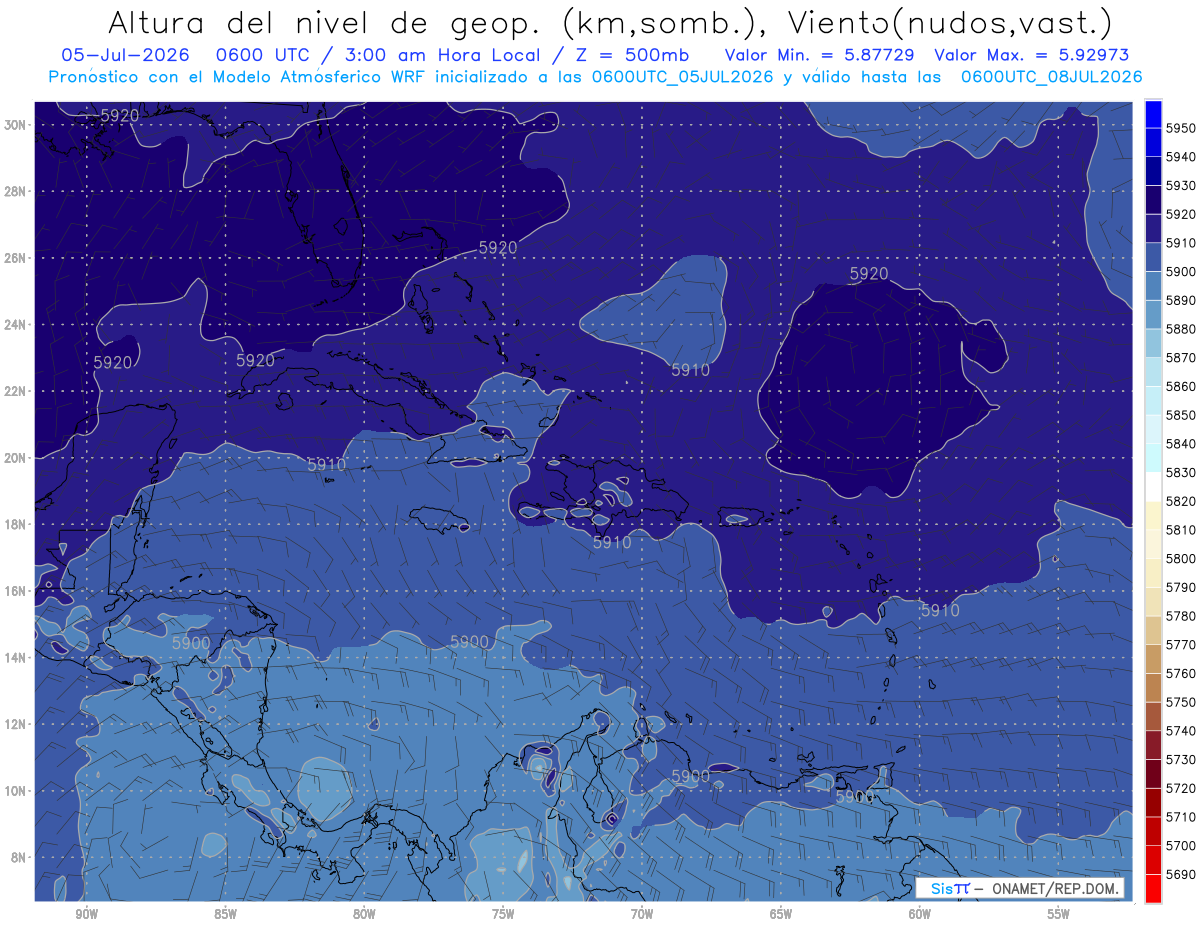Click the "28N" latitude axis label
This screenshot has height=927, width=1200.
pyautogui.click(x=16, y=191)
